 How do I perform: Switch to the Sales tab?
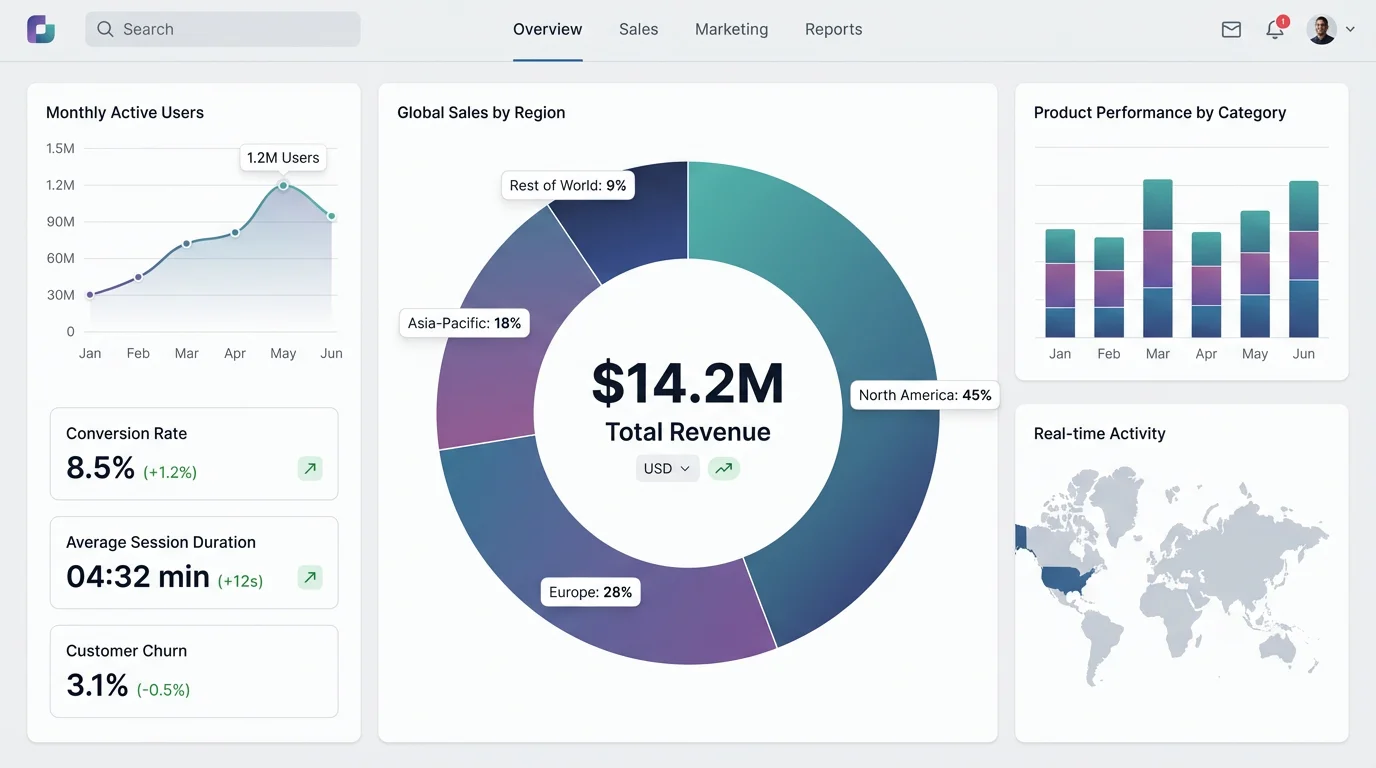tap(638, 29)
